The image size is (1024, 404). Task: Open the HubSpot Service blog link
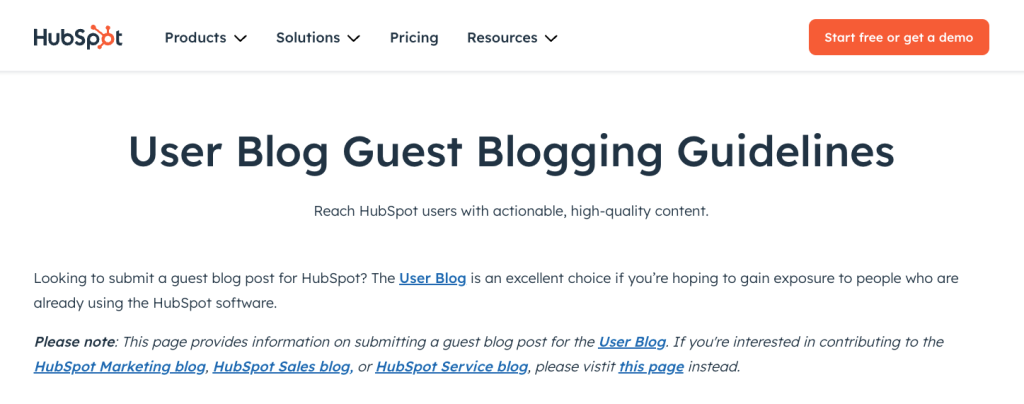[x=451, y=366]
